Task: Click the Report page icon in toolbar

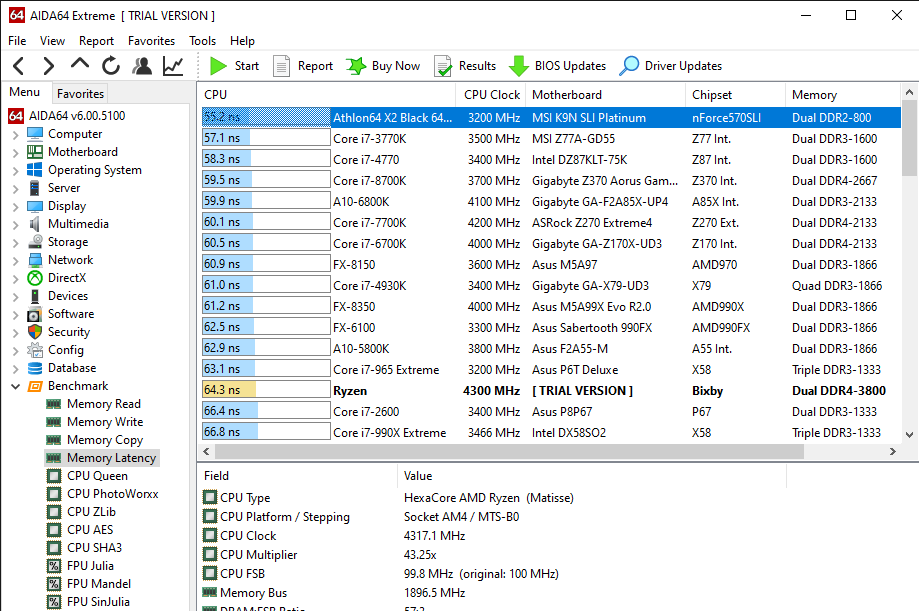Action: [281, 66]
